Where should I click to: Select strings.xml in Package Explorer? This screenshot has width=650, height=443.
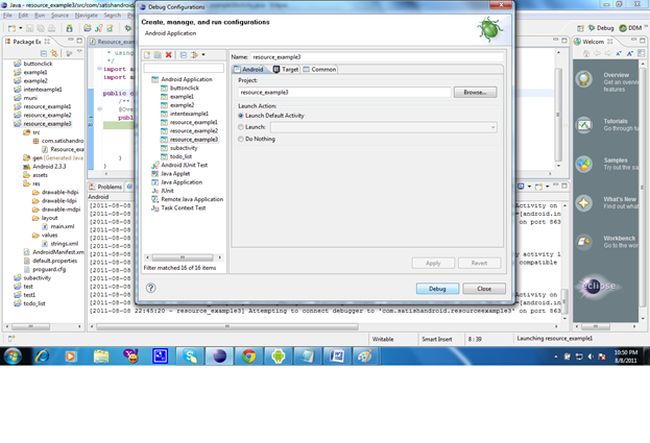(64, 244)
